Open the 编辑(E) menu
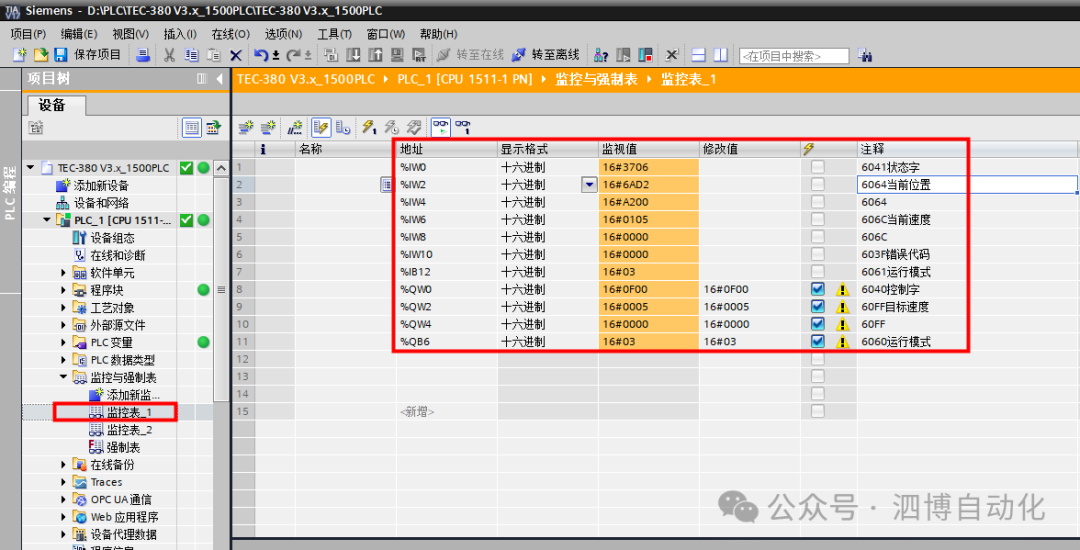 [79, 34]
